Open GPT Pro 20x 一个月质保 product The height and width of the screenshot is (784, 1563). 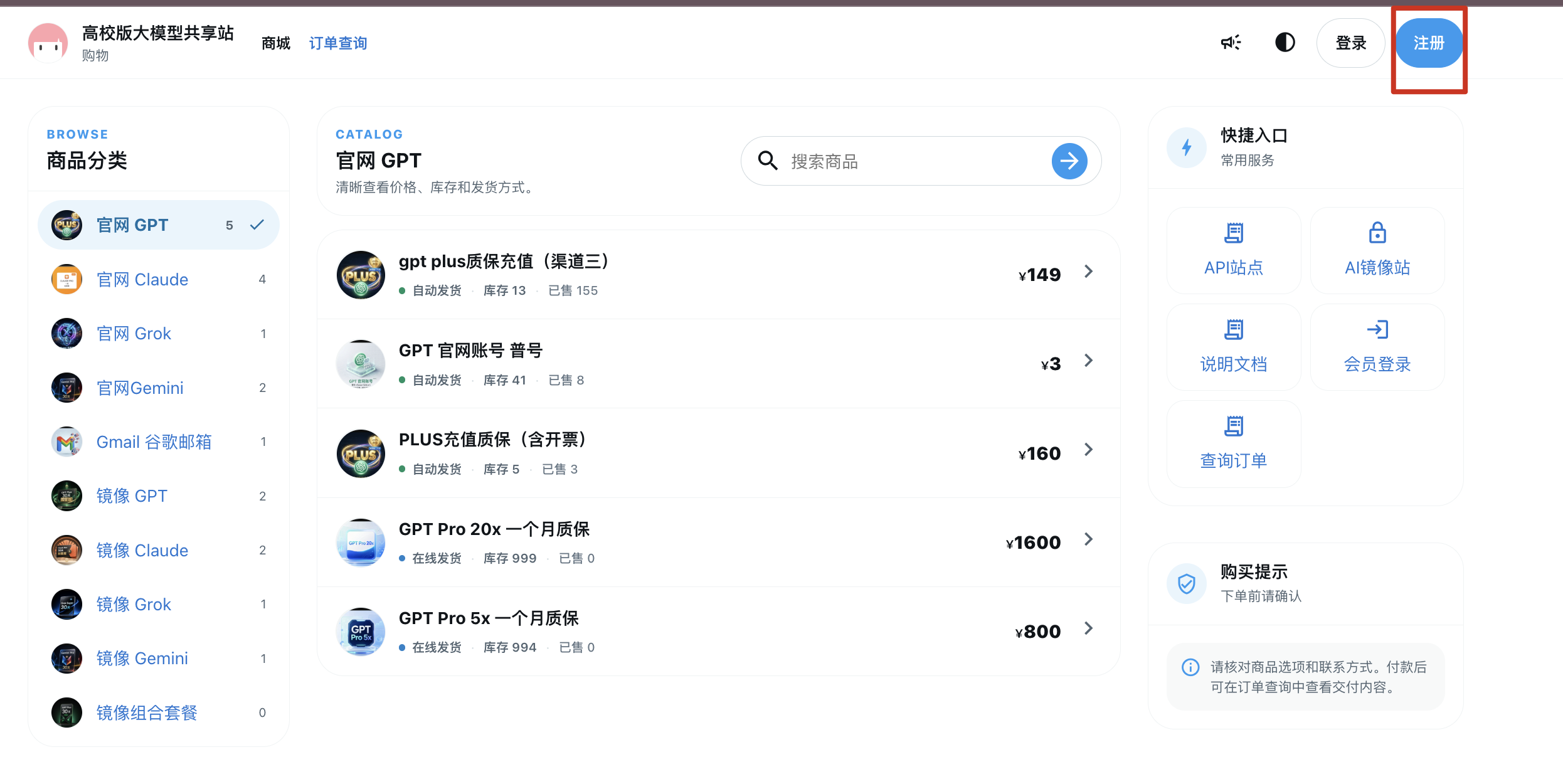(719, 543)
